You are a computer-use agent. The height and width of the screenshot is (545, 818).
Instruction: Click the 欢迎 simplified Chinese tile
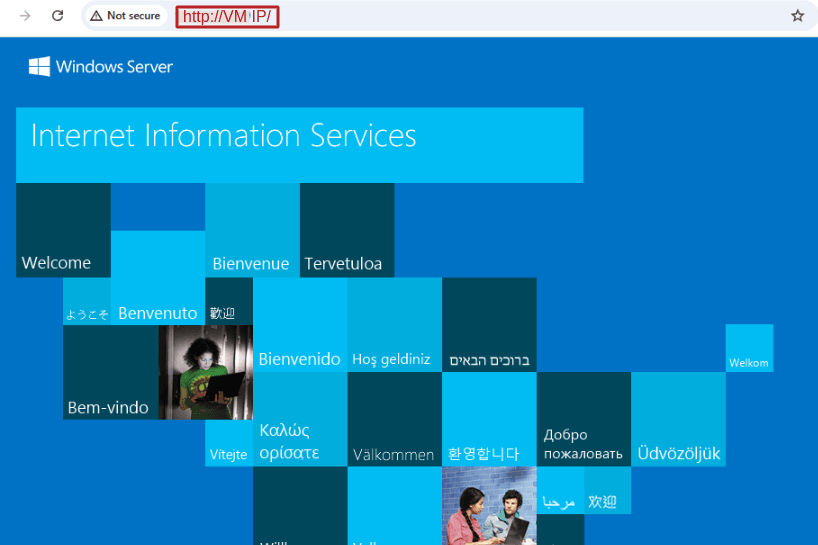click(608, 490)
